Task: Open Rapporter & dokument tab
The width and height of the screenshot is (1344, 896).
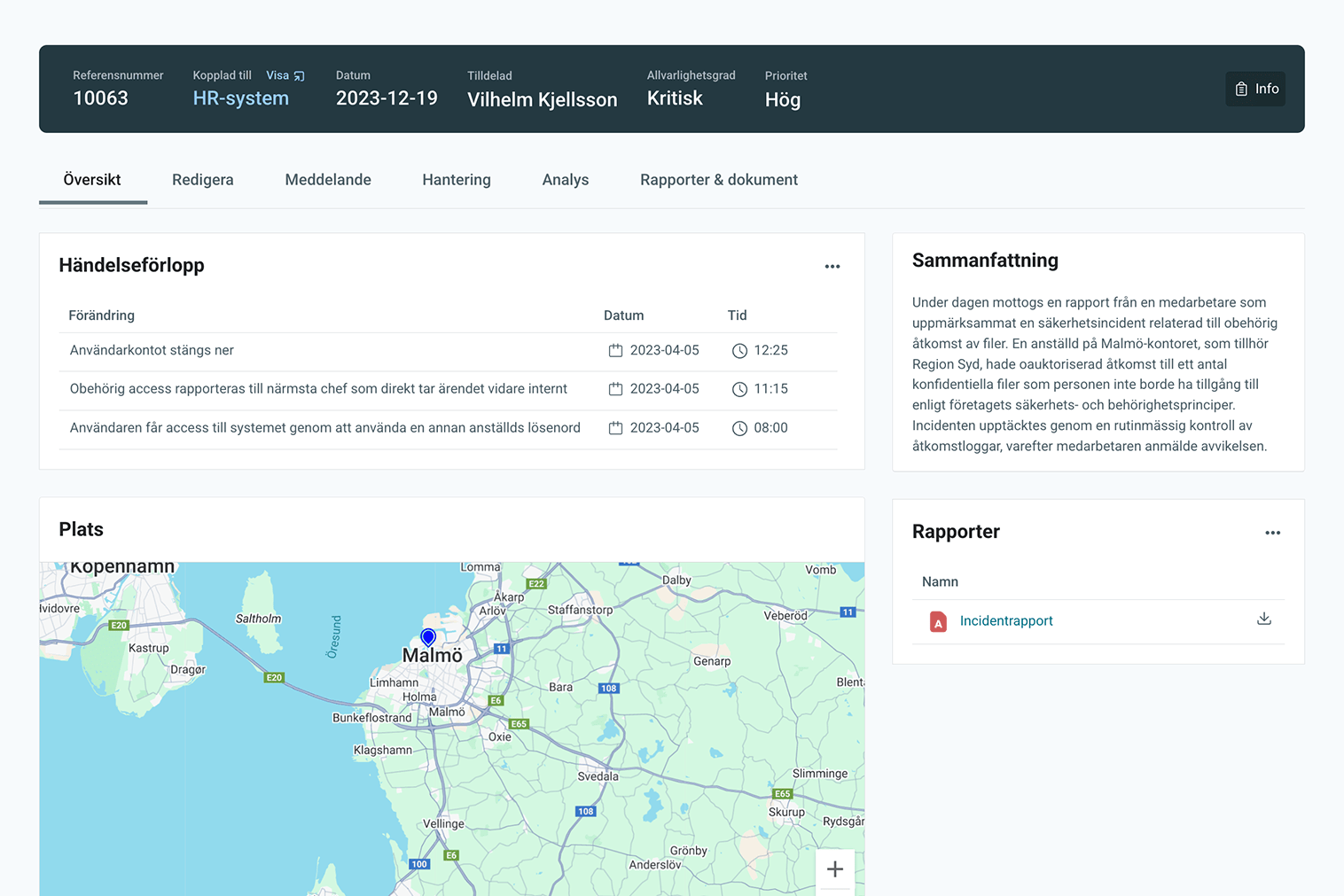Action: tap(718, 180)
